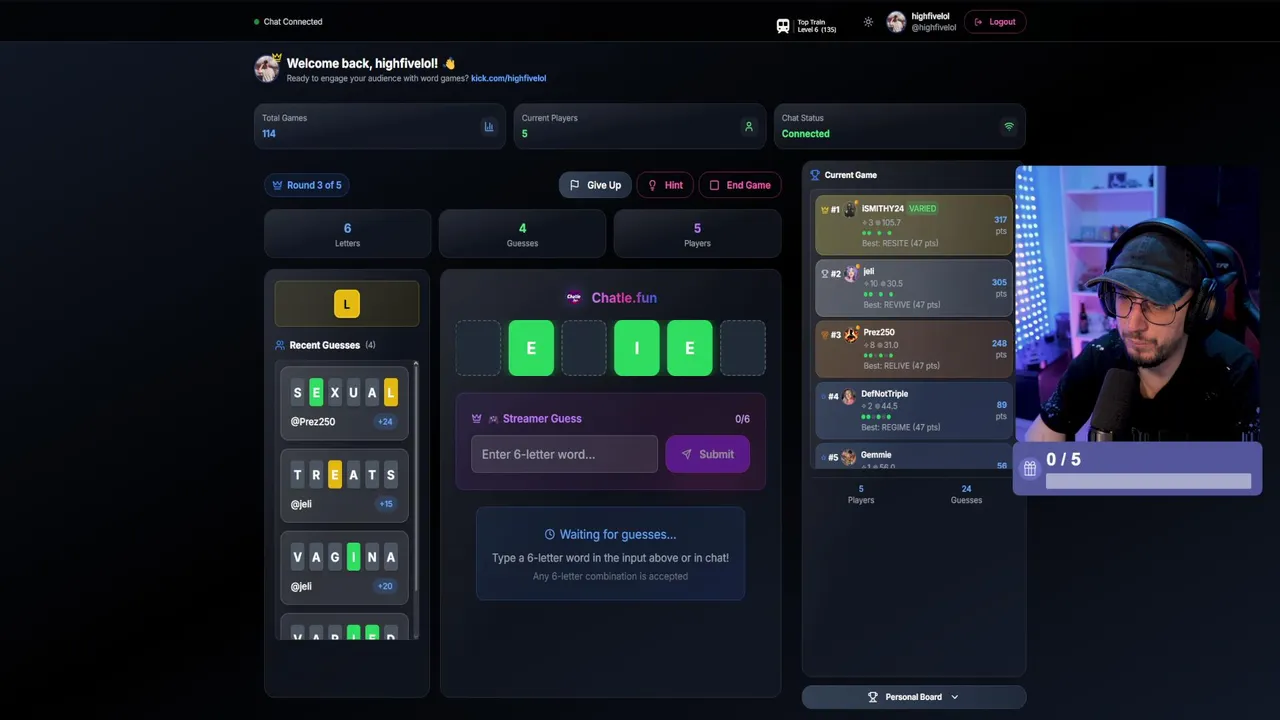1280x720 pixels.
Task: Click the +24 score badge for @Prez250
Action: tap(385, 422)
